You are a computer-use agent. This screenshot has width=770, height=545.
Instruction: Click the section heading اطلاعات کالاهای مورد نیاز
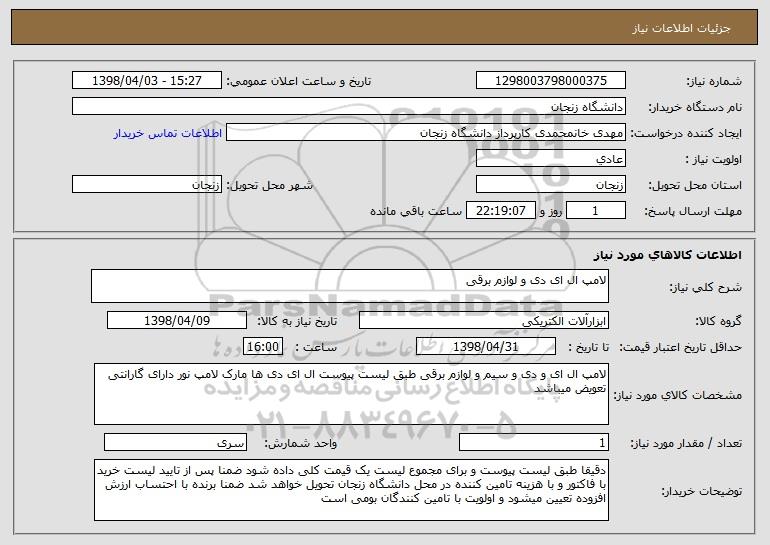667,255
